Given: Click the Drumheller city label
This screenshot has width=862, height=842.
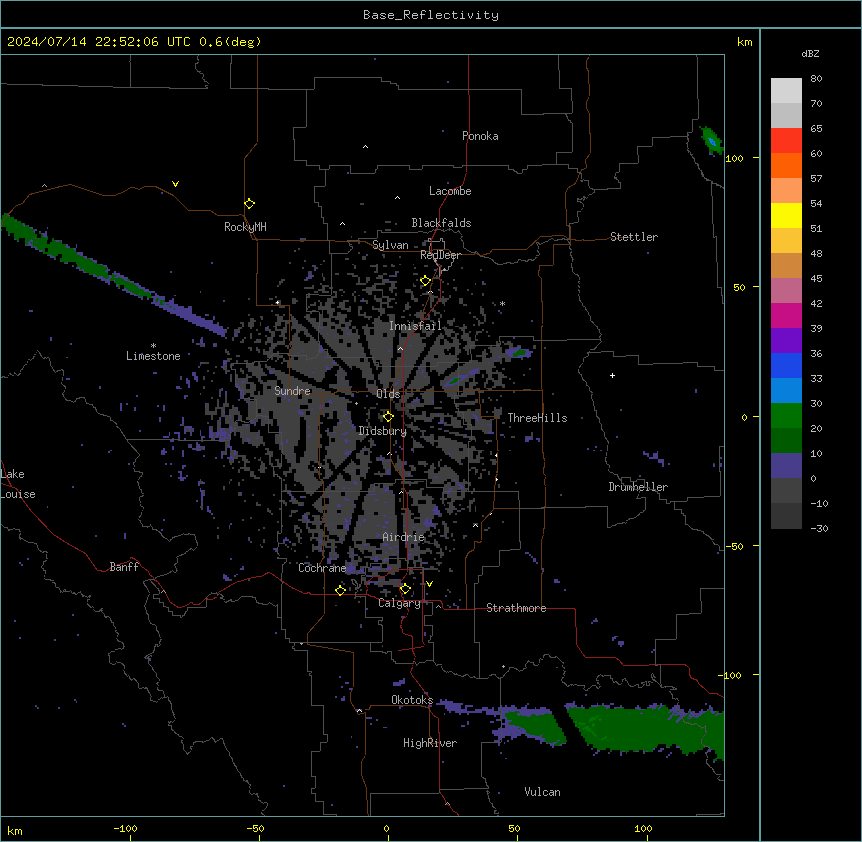Looking at the screenshot, I should click(638, 487).
